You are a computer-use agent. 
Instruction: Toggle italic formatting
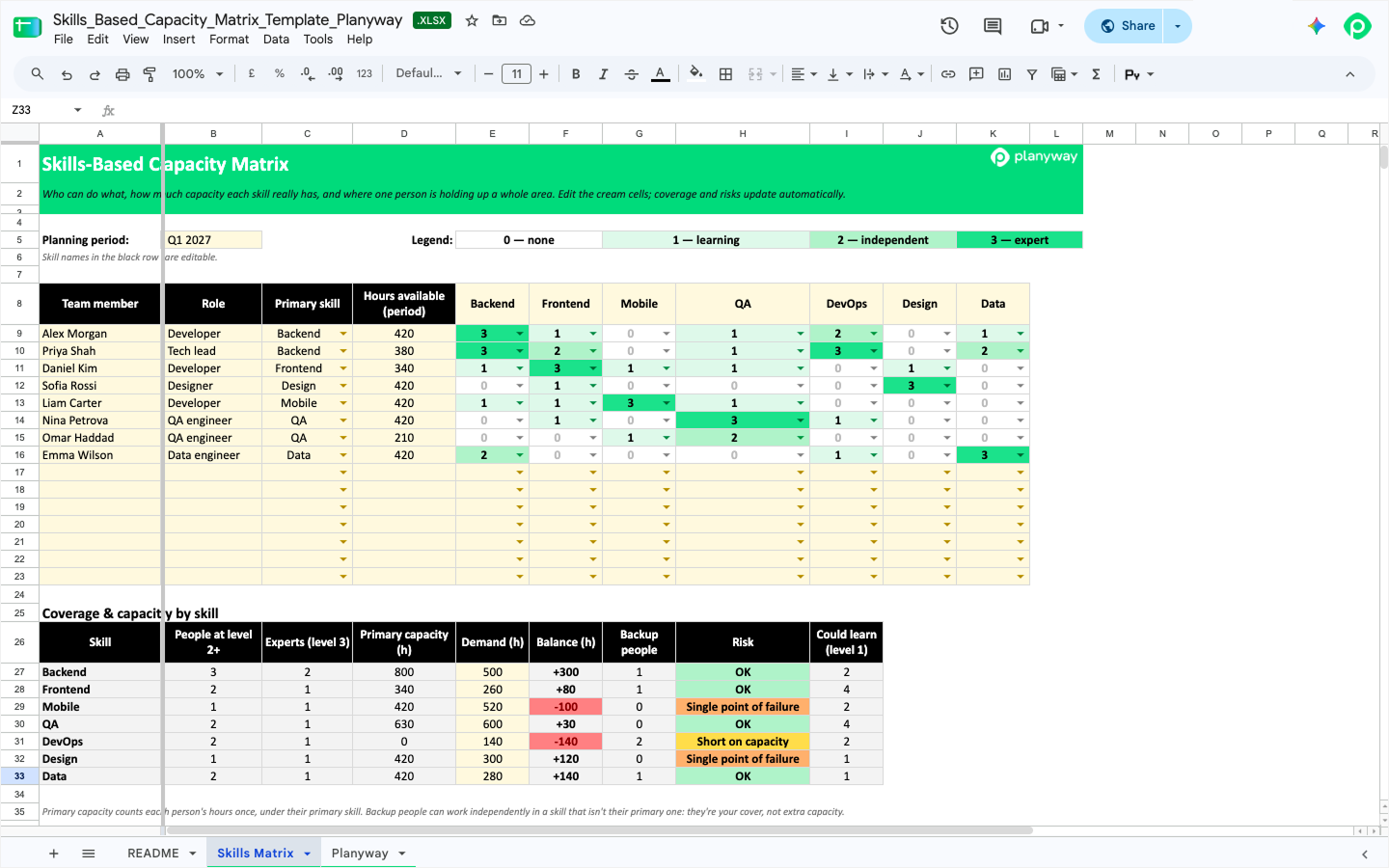[604, 74]
